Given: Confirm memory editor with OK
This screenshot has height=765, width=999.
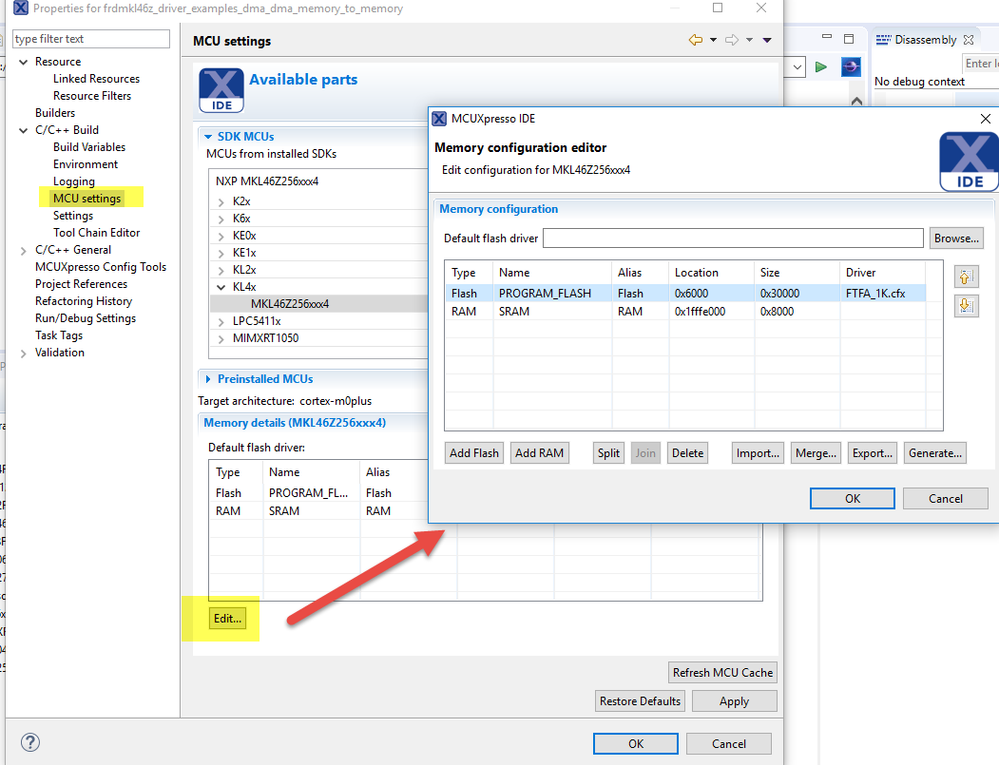Looking at the screenshot, I should click(852, 498).
